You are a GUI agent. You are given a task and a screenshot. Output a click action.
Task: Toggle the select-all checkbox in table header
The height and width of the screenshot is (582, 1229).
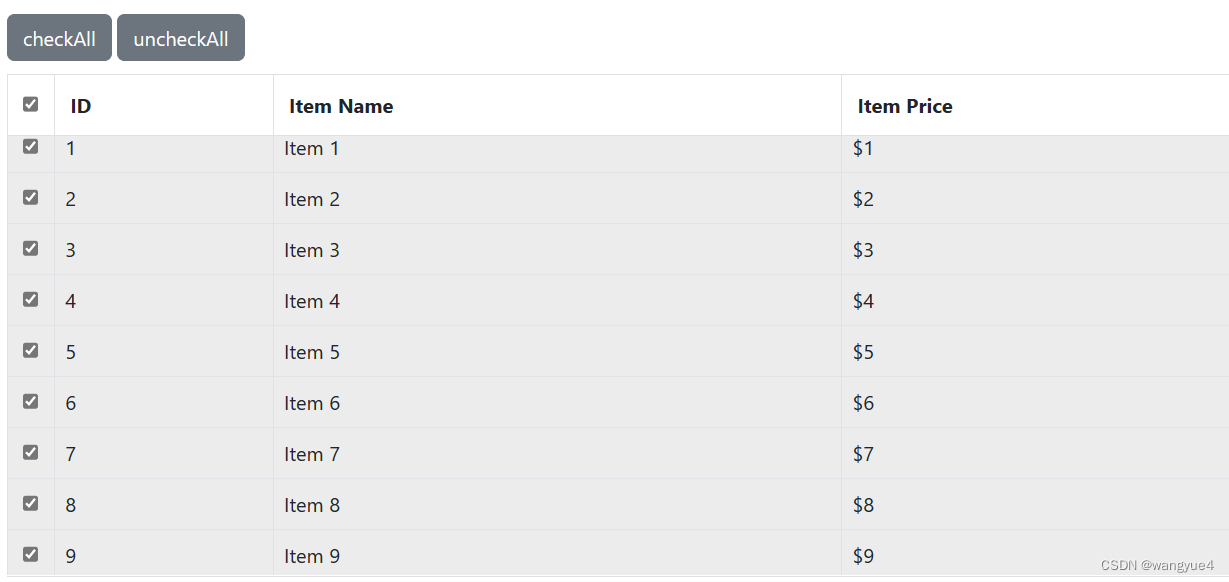(x=30, y=103)
